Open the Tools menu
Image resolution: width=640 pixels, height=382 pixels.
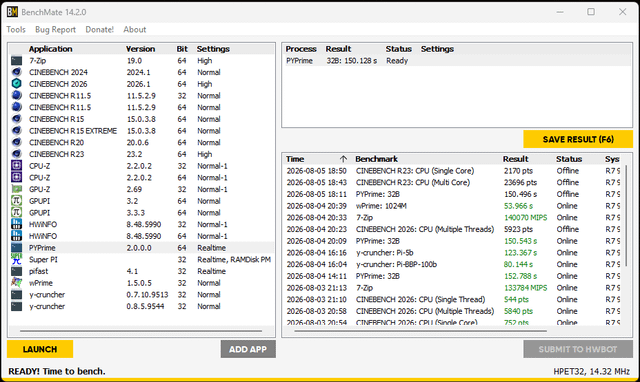pos(16,29)
